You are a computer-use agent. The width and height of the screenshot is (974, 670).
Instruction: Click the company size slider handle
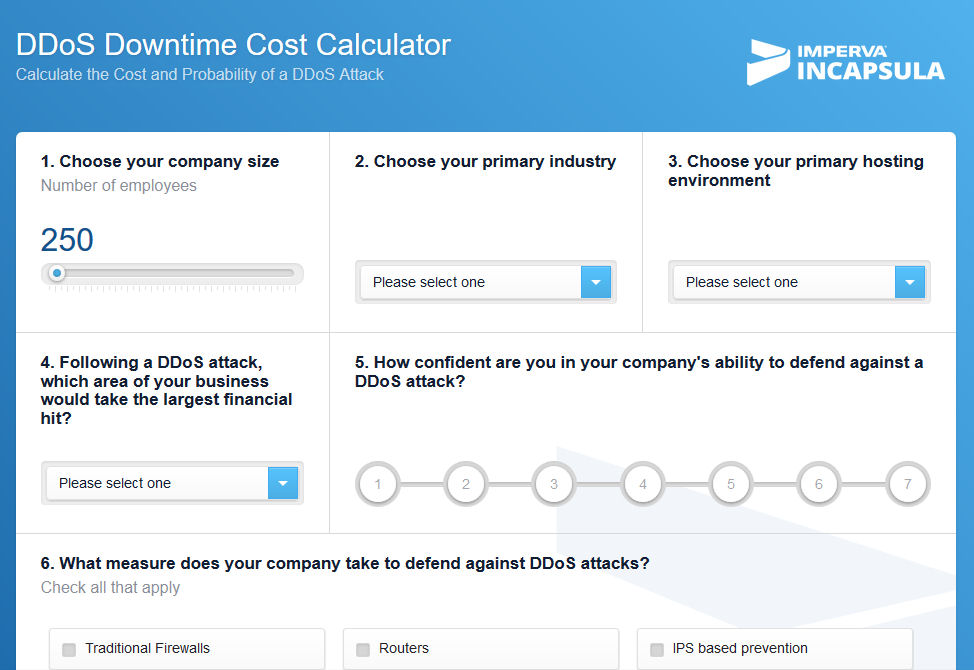(x=57, y=273)
